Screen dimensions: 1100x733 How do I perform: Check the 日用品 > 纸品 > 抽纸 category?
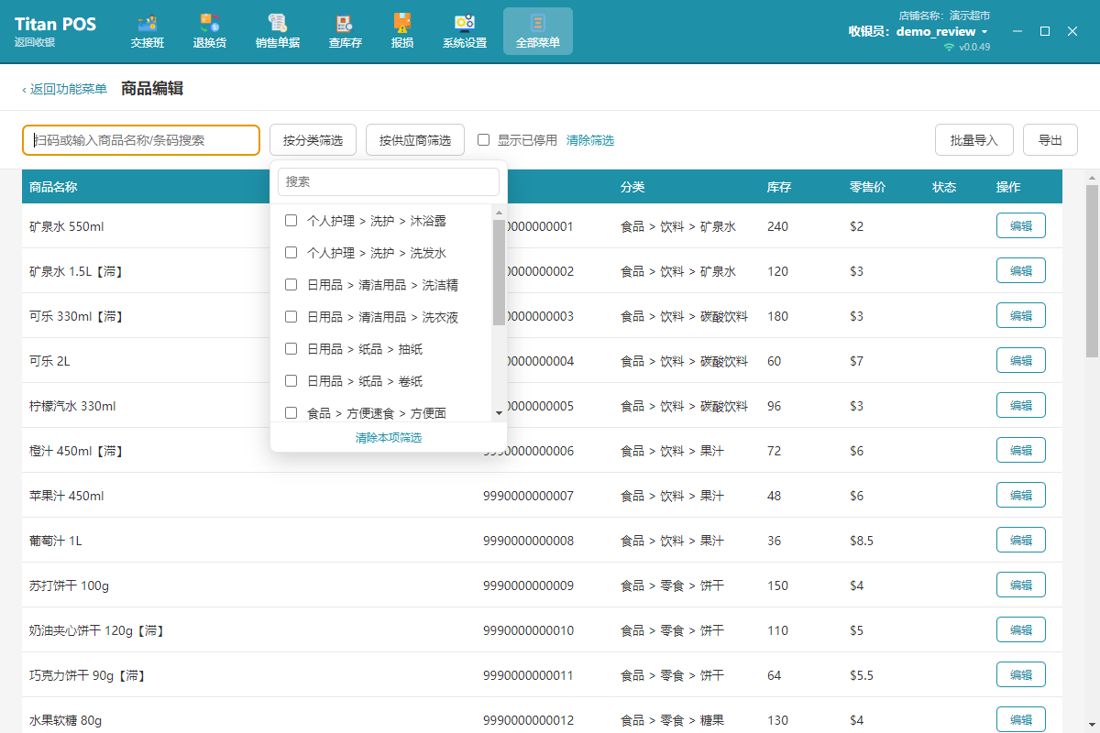tap(291, 349)
